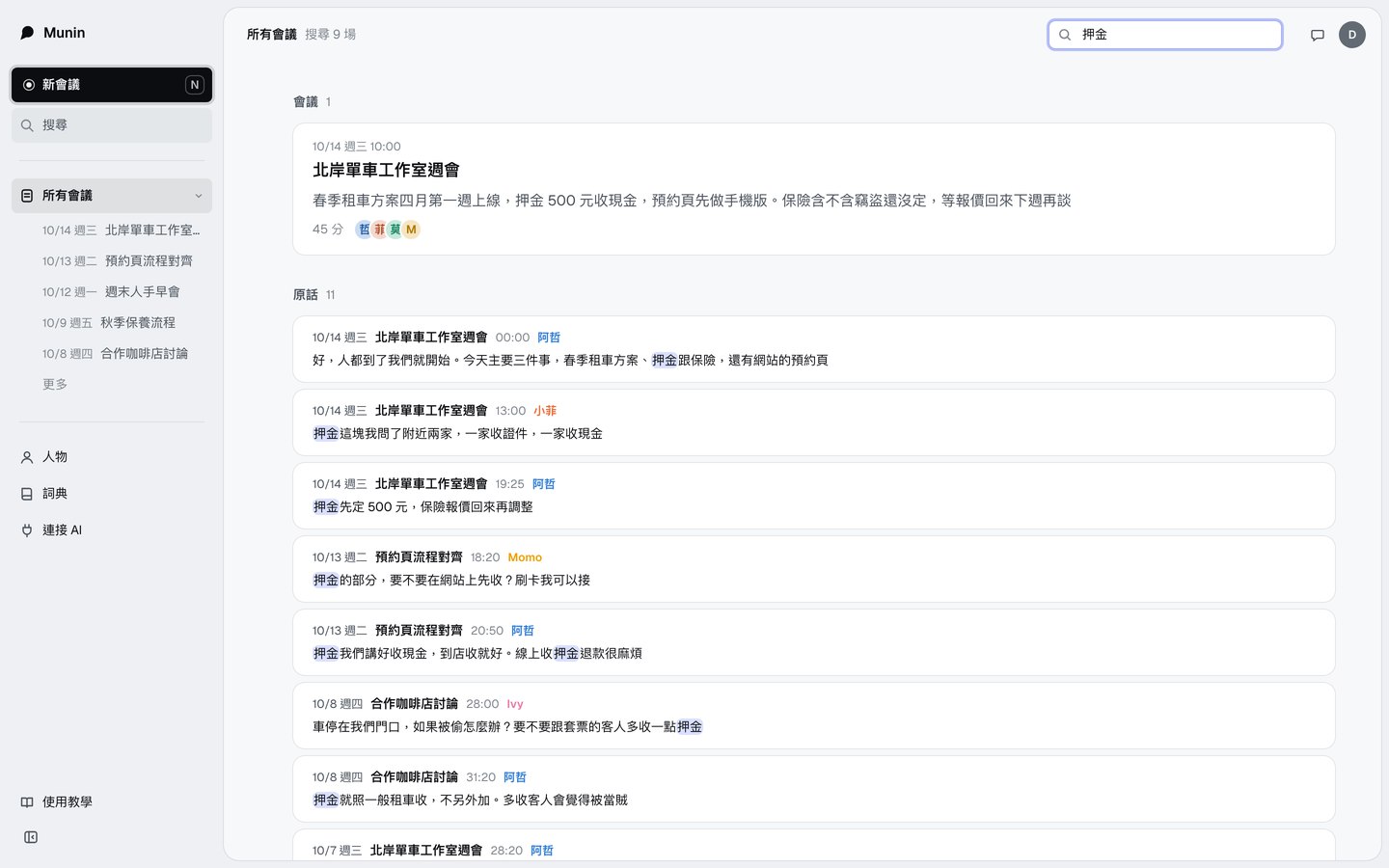
Task: Open transcript line at 31:20 by 阿哲
Action: [x=814, y=789]
